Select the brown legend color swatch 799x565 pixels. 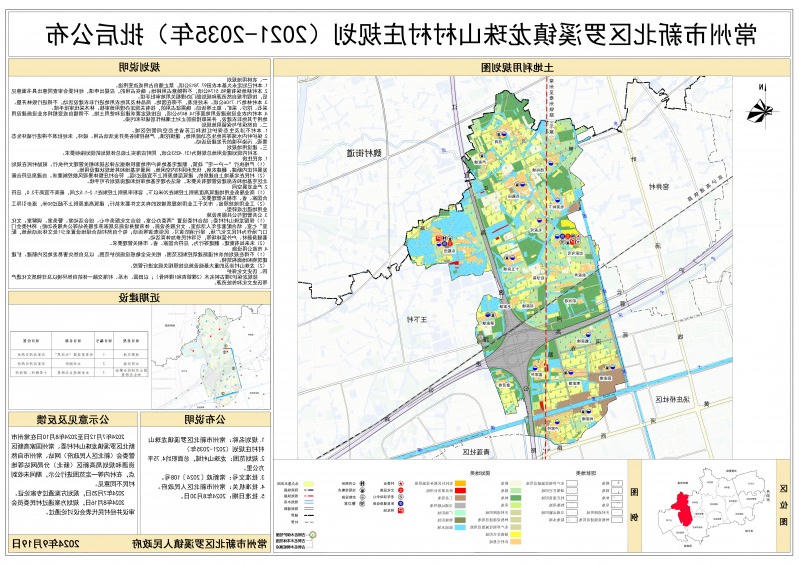click(460, 497)
